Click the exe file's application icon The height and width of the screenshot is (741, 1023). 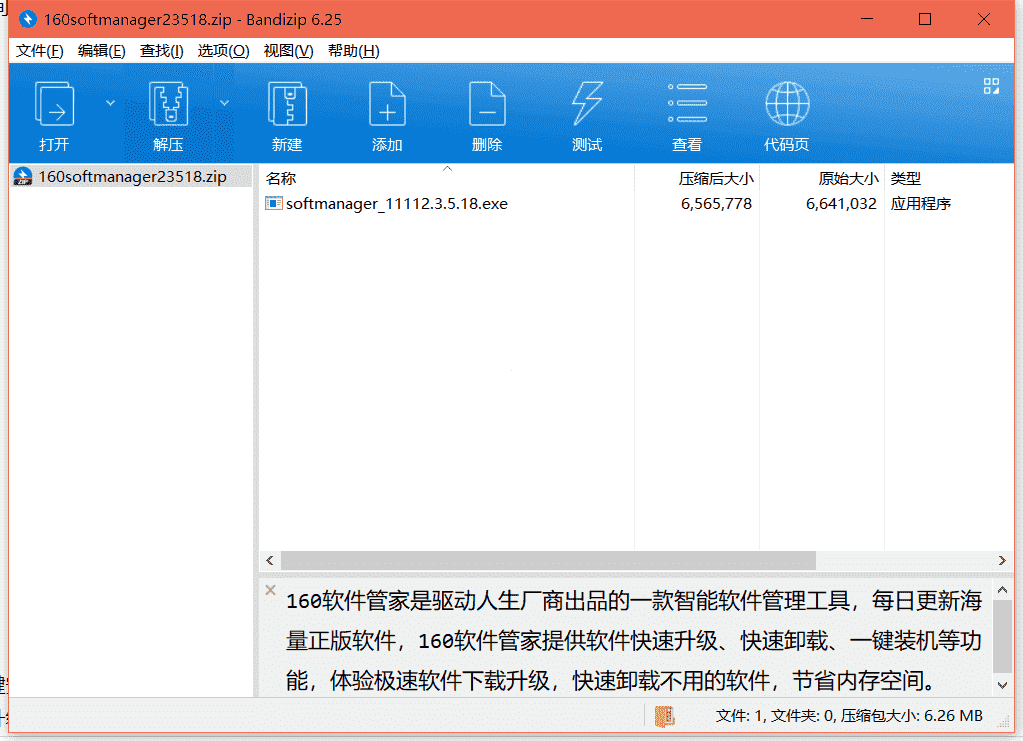tap(273, 204)
